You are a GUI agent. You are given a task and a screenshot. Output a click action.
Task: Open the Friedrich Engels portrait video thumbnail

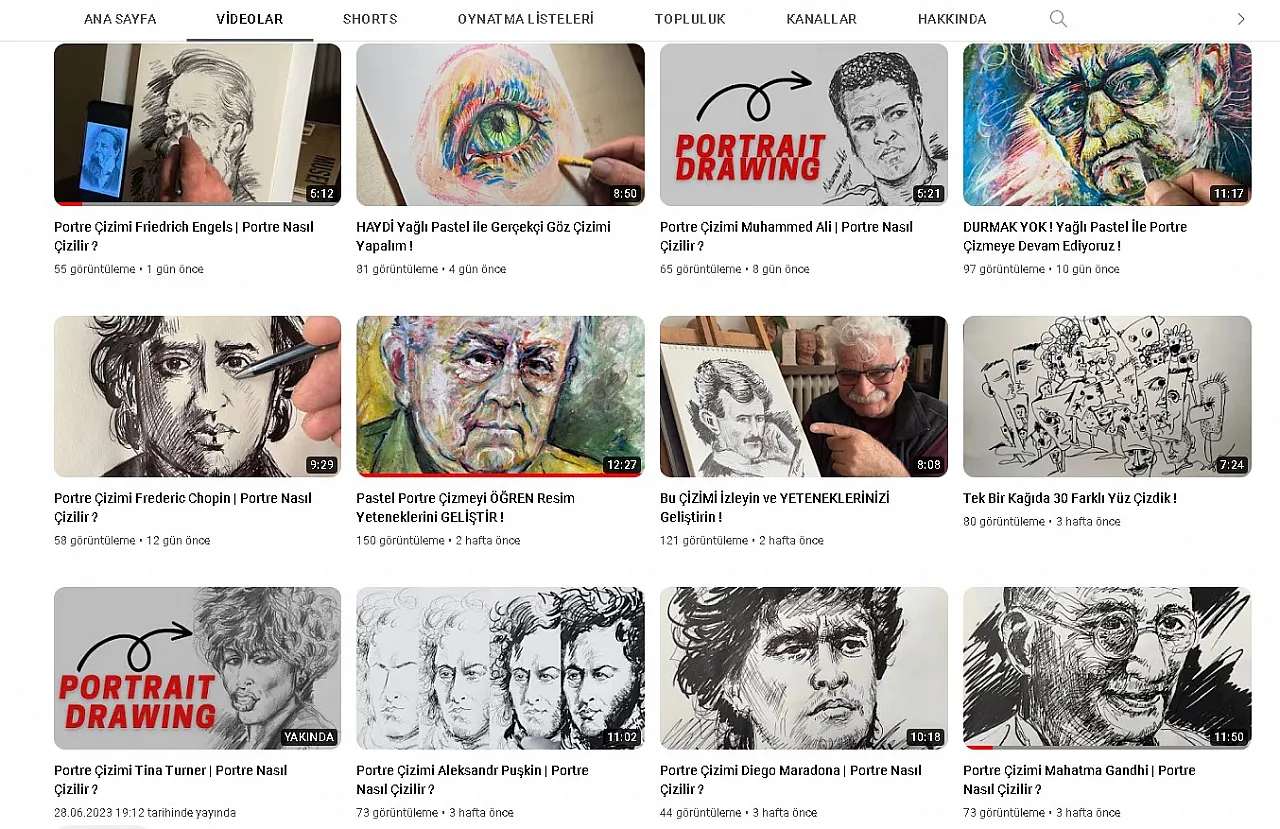pyautogui.click(x=197, y=125)
